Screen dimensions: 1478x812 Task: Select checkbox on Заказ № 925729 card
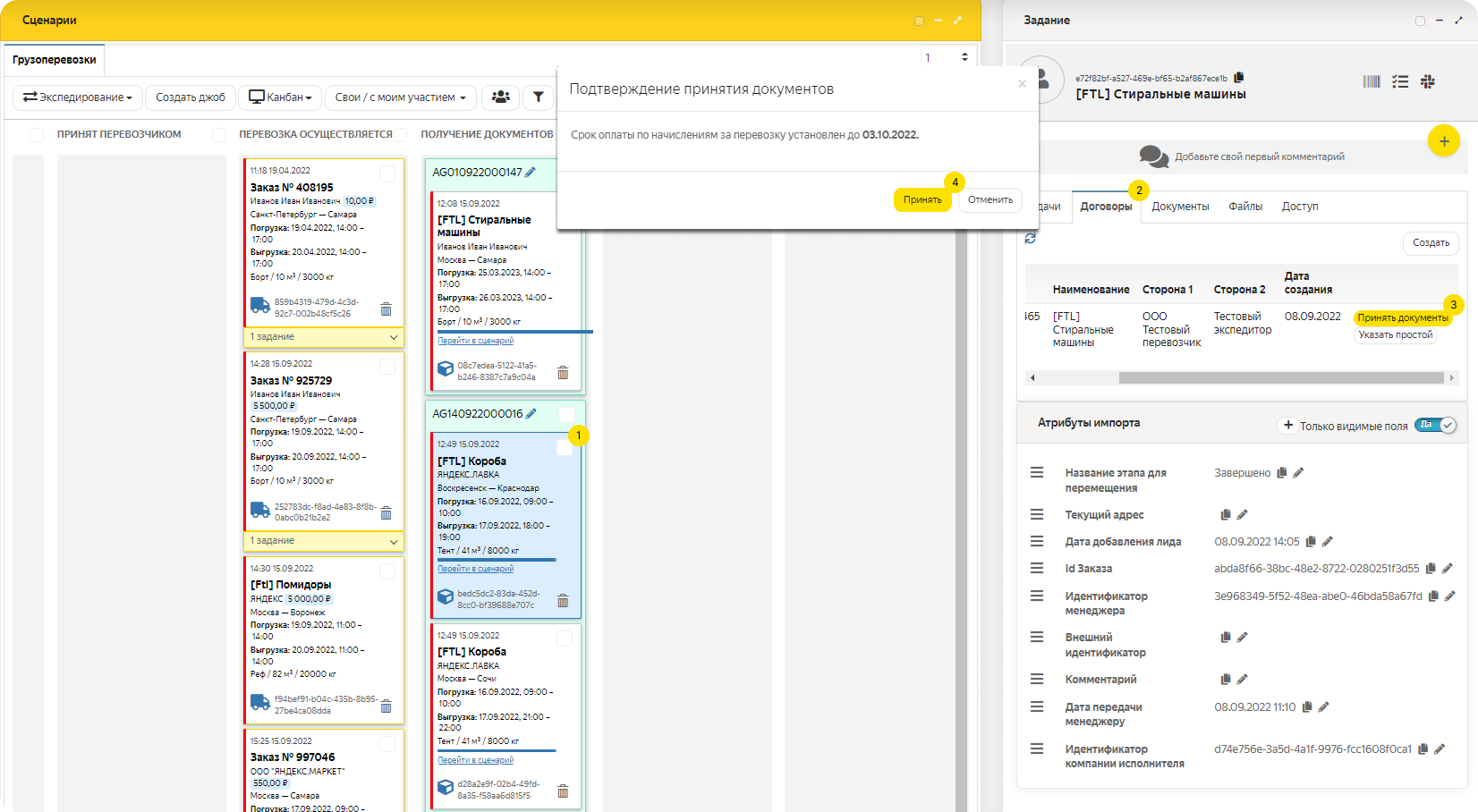pyautogui.click(x=387, y=367)
